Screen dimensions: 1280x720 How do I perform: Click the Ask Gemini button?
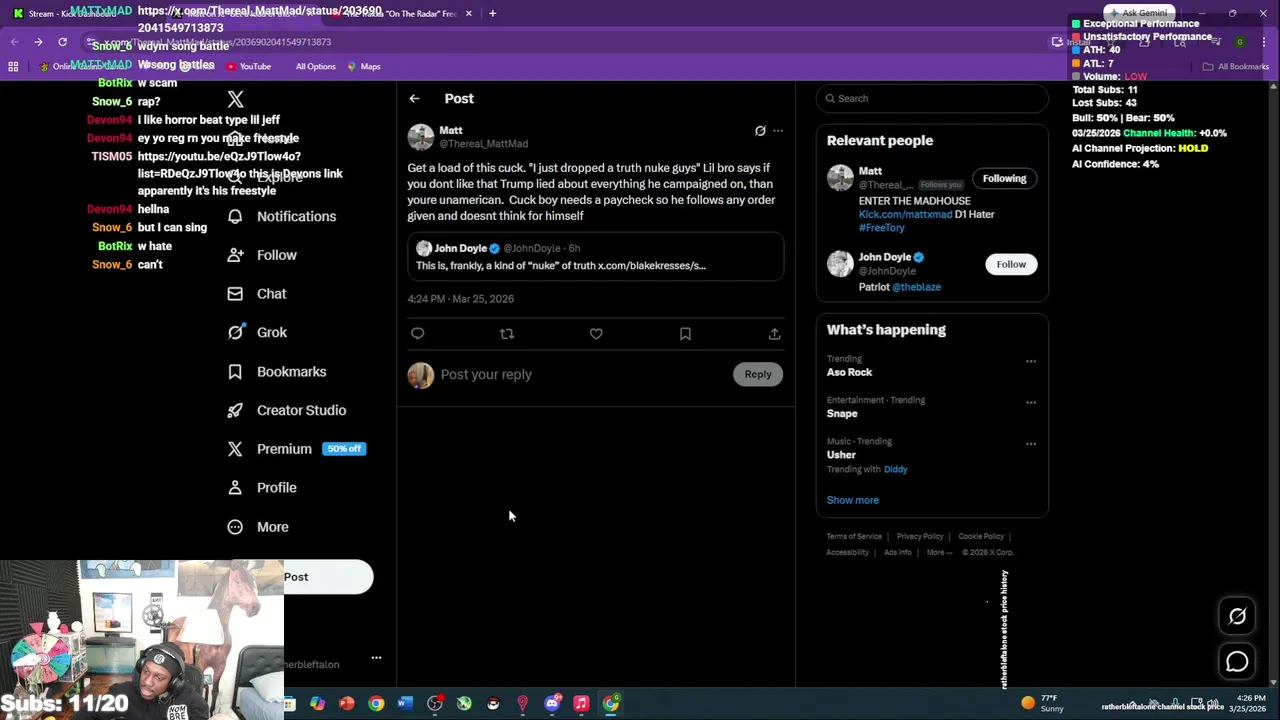pos(1138,13)
